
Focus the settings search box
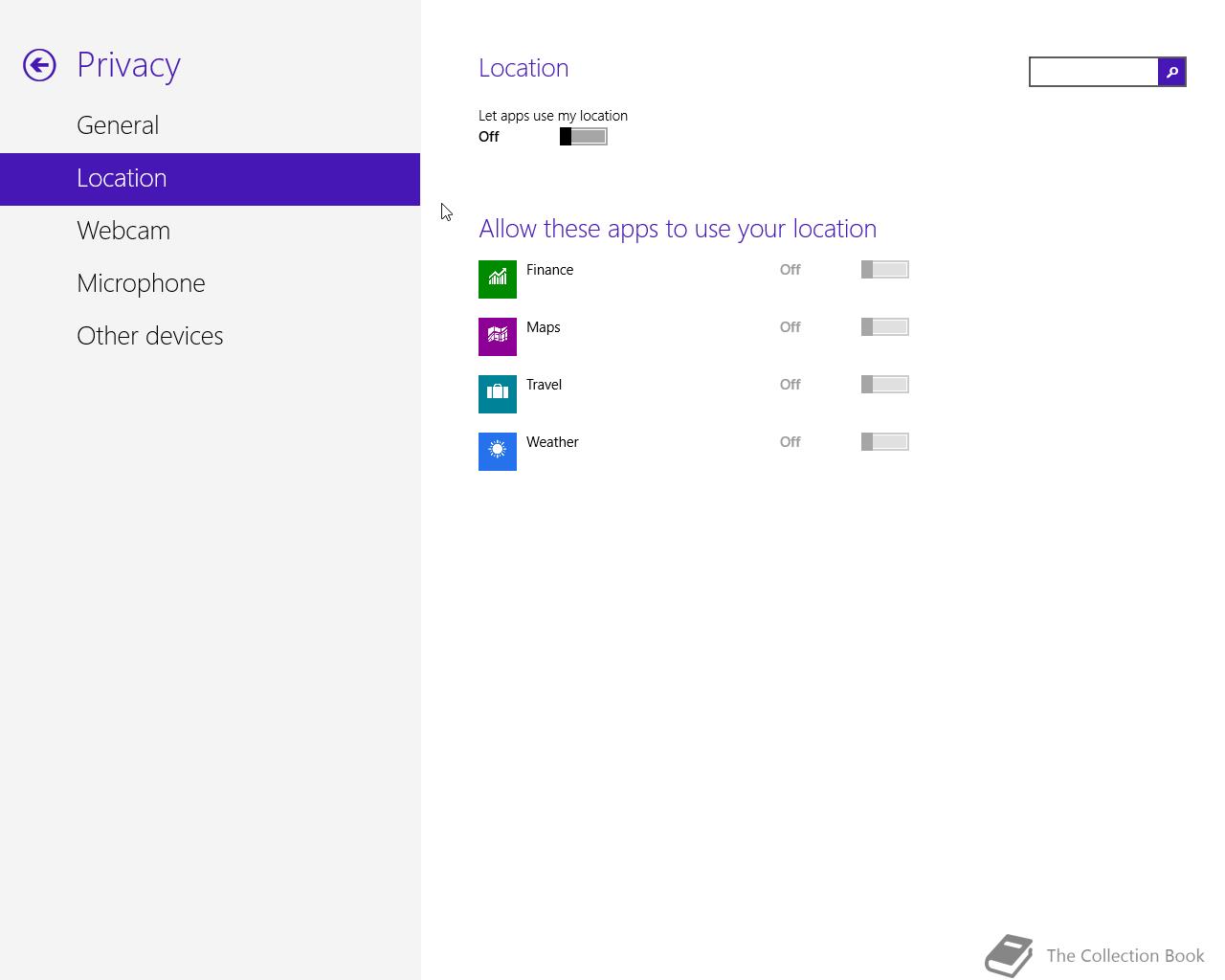click(x=1094, y=72)
